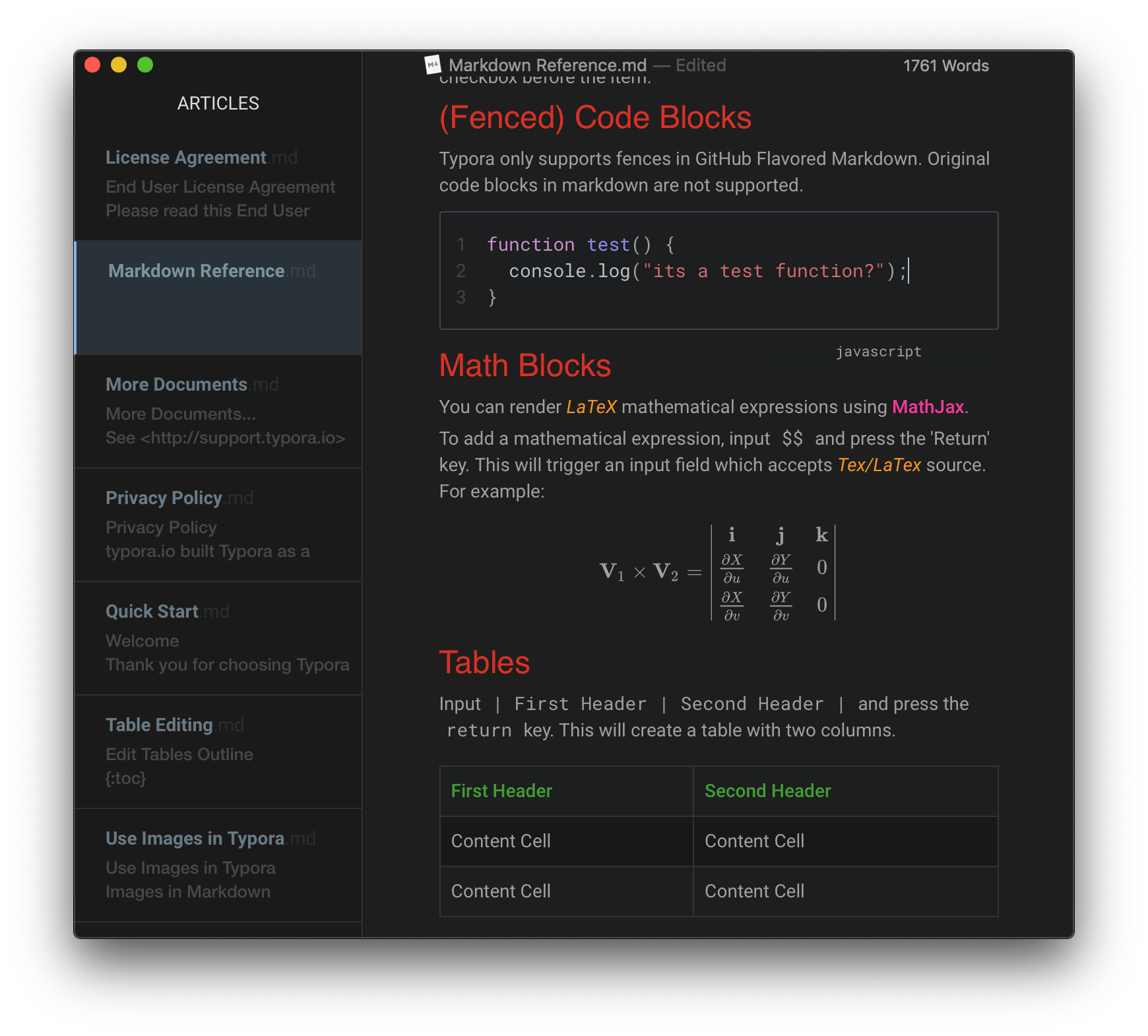Click the Math Blocks heading
The width and height of the screenshot is (1148, 1036).
click(525, 366)
